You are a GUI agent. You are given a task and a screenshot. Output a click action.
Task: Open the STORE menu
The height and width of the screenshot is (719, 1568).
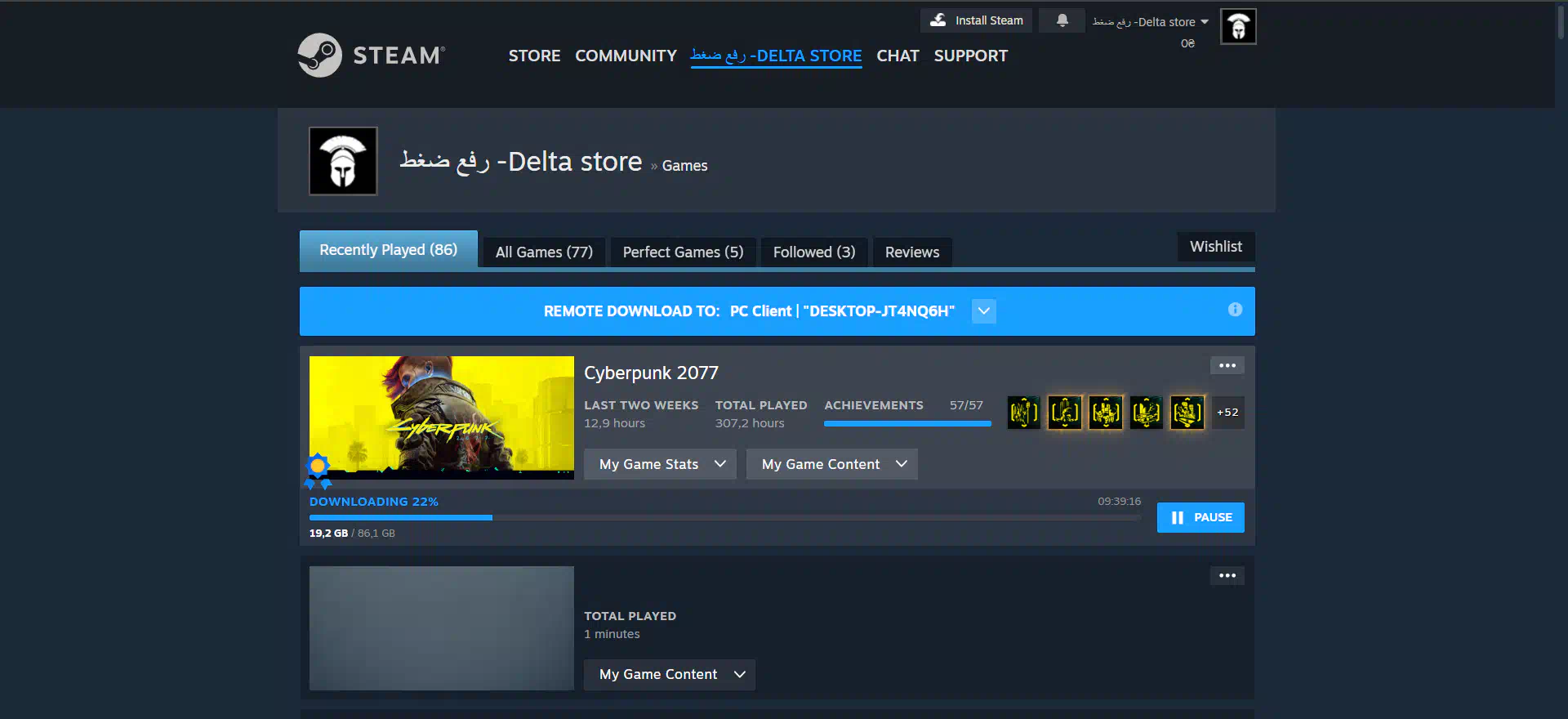click(534, 56)
